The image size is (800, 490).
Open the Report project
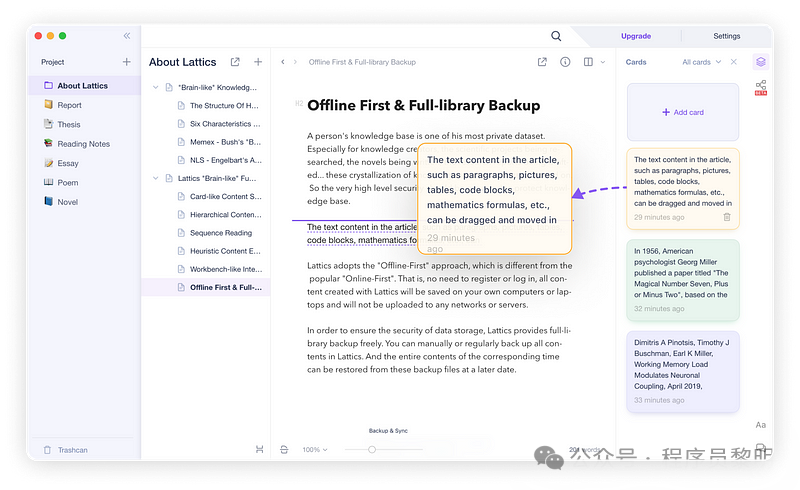[x=85, y=105]
